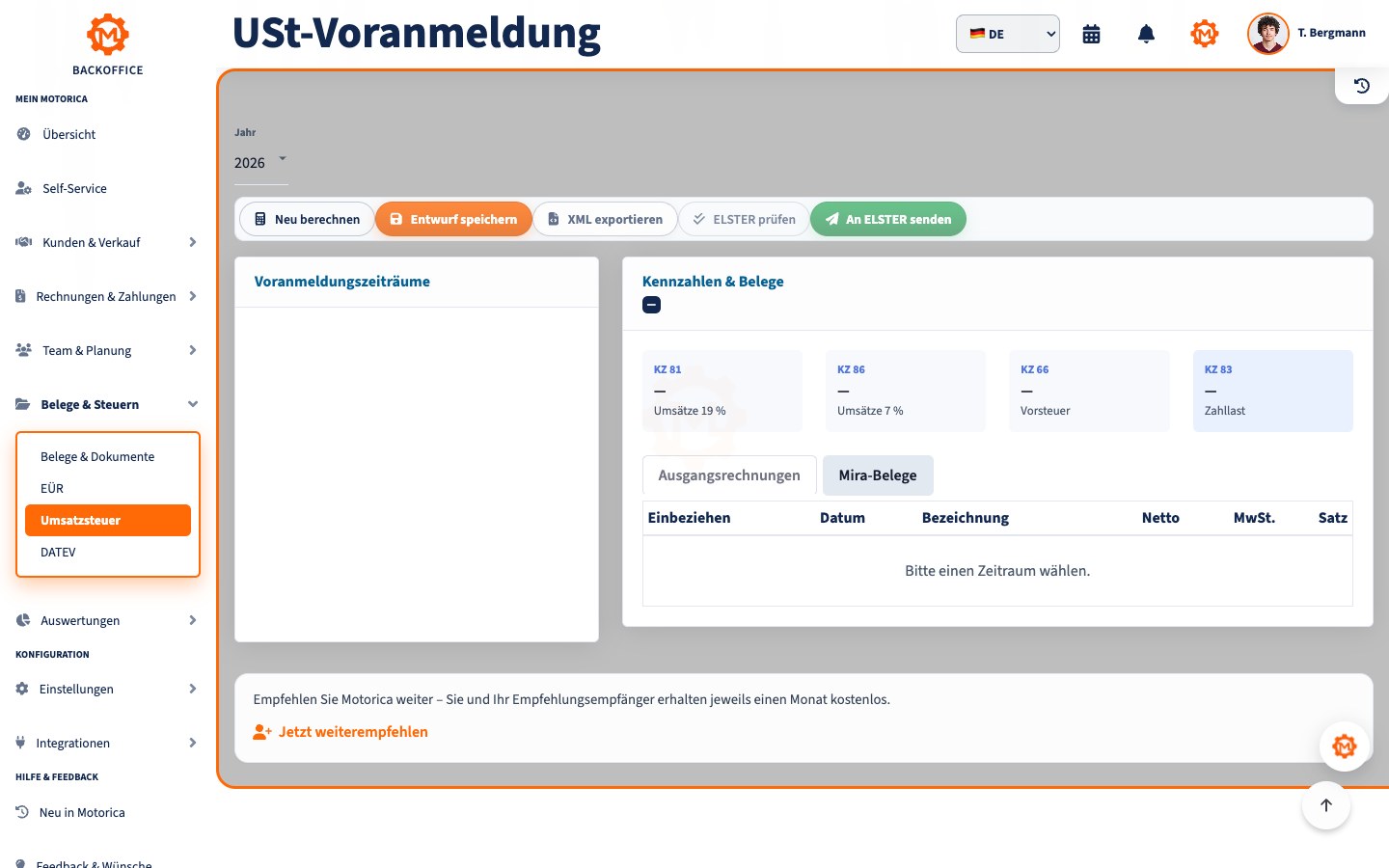Open Self-Service in the sidebar

pos(108,188)
